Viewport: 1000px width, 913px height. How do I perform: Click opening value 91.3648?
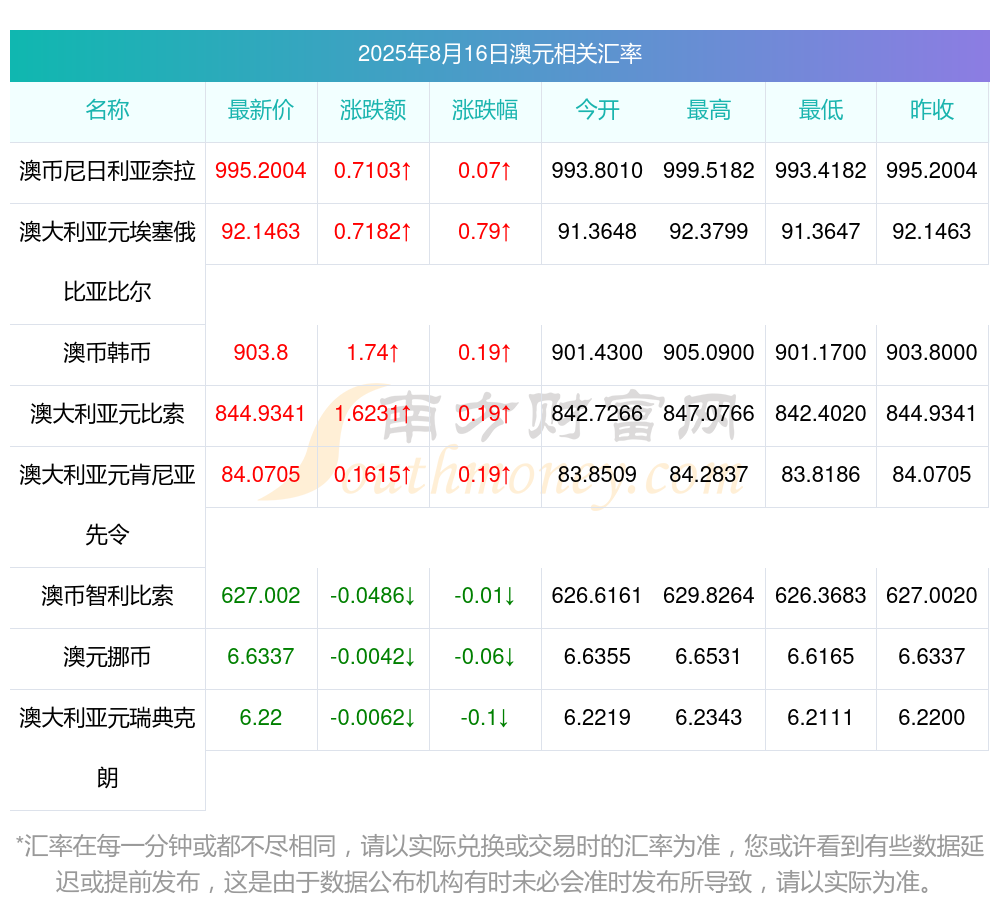(x=597, y=231)
